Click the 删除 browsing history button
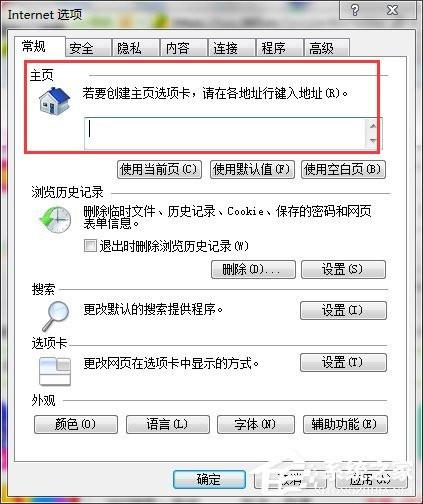 point(253,269)
